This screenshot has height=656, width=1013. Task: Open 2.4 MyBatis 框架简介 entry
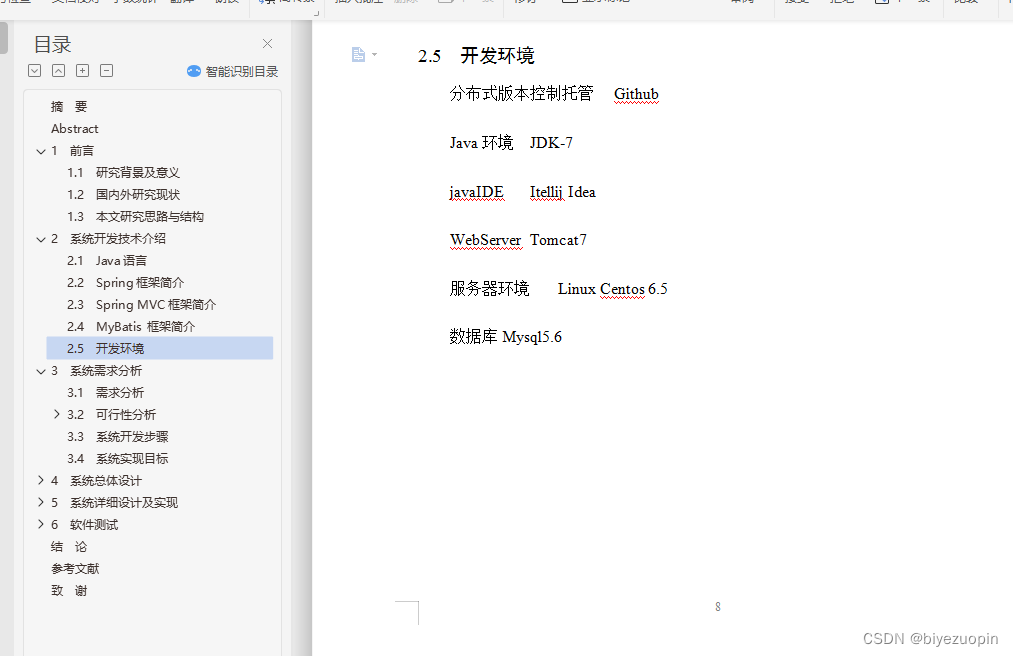[x=131, y=326]
